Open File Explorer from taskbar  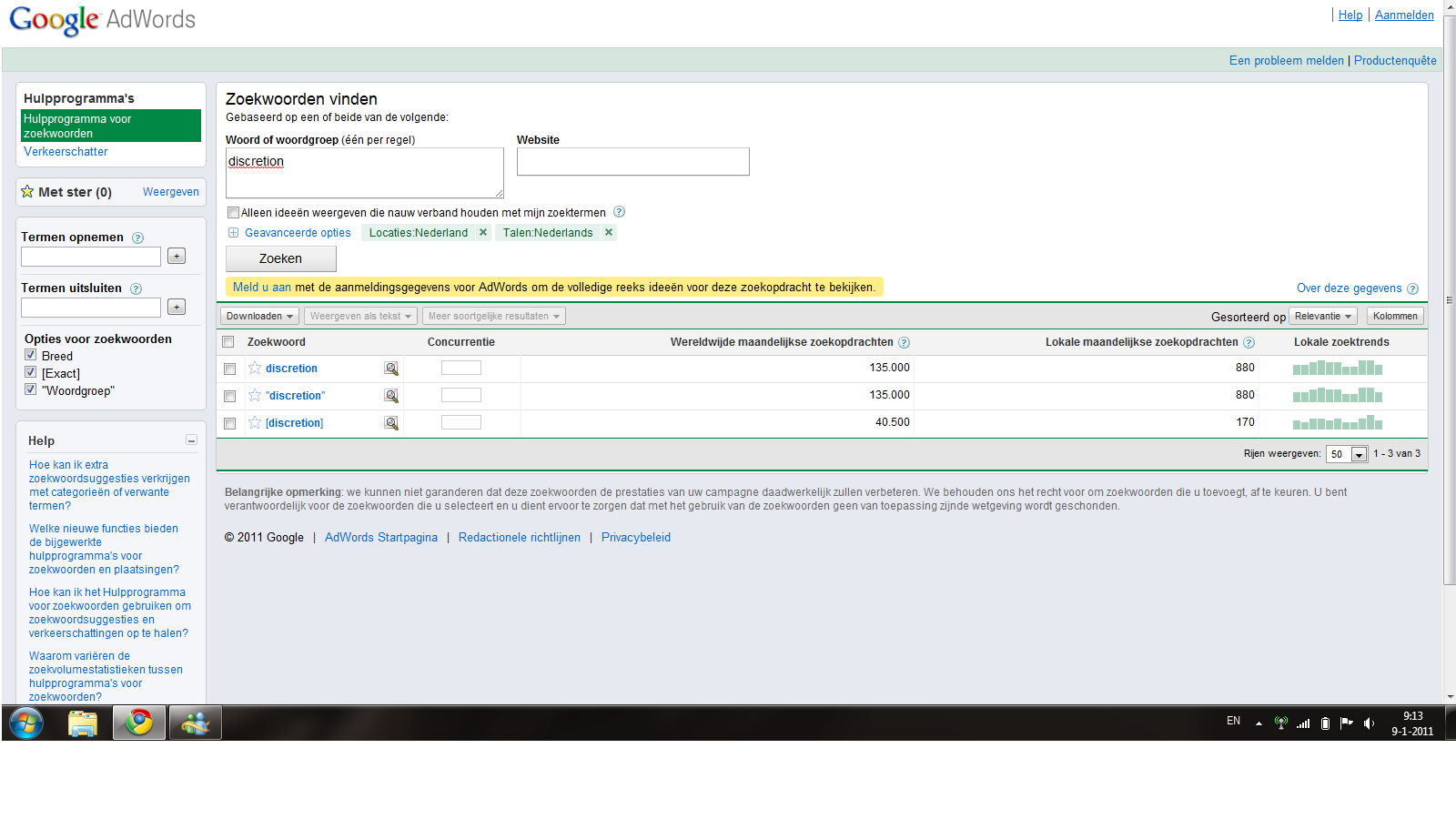point(83,723)
